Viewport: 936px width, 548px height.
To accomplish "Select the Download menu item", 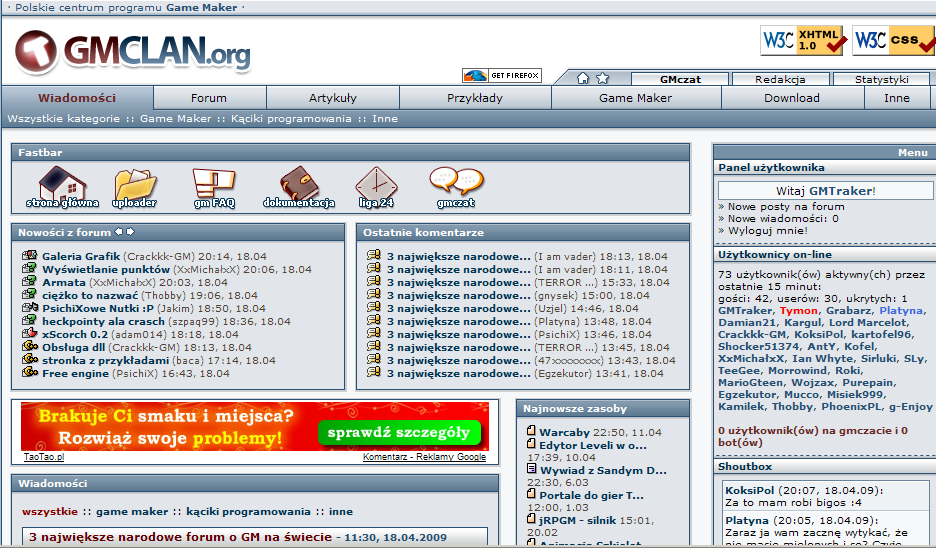I will [x=791, y=98].
